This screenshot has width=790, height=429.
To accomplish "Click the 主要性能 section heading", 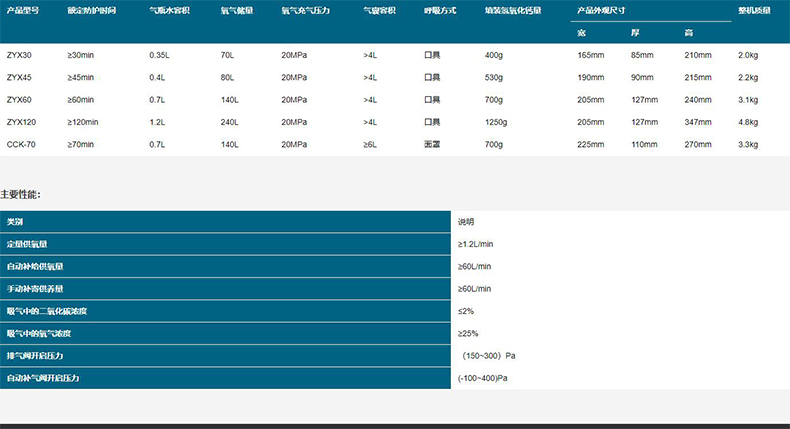I will click(x=20, y=194).
